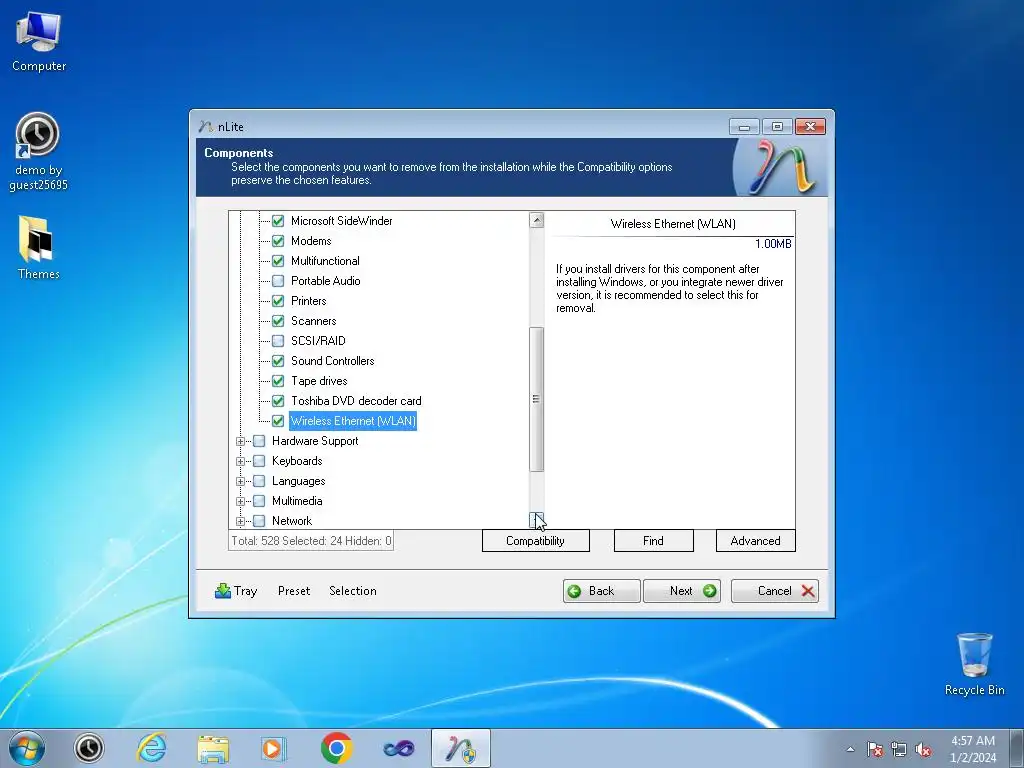Open the Recycle Bin icon

tap(974, 664)
